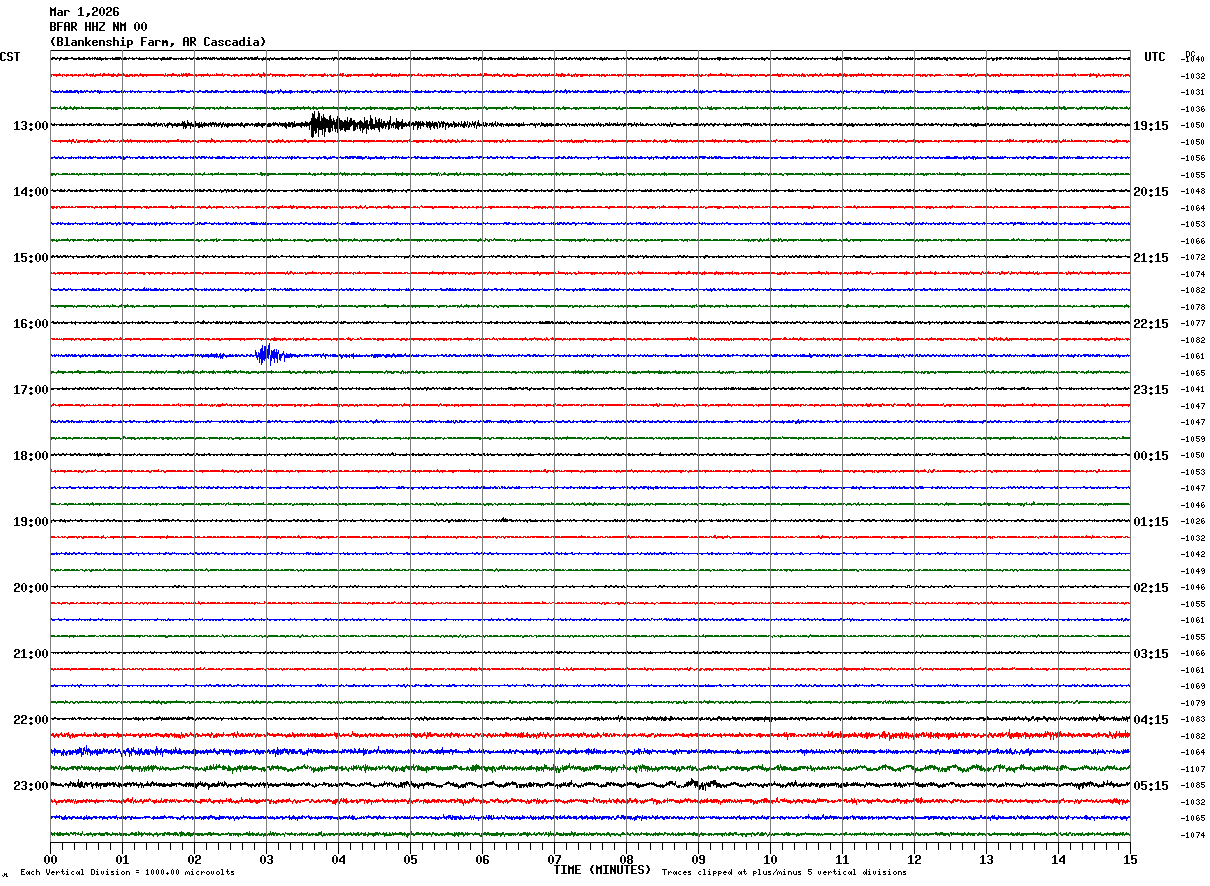Click minute 15 on the time axis
Viewport: 1210px width, 886px height.
[x=1129, y=859]
